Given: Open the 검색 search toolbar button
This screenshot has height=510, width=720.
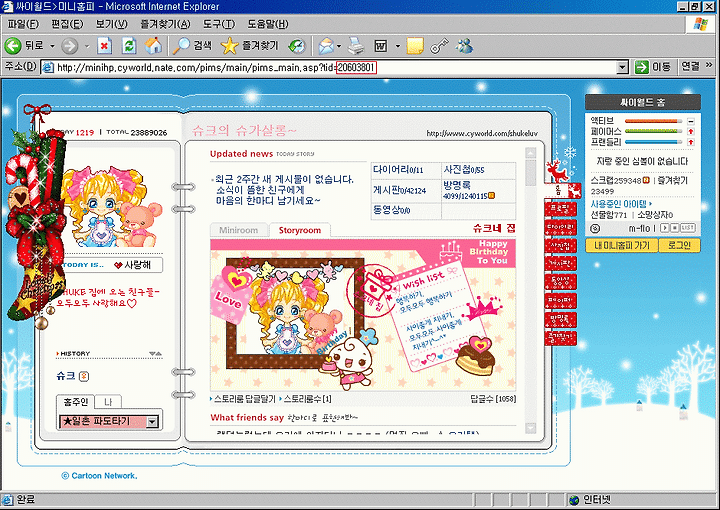Looking at the screenshot, I should 193,46.
